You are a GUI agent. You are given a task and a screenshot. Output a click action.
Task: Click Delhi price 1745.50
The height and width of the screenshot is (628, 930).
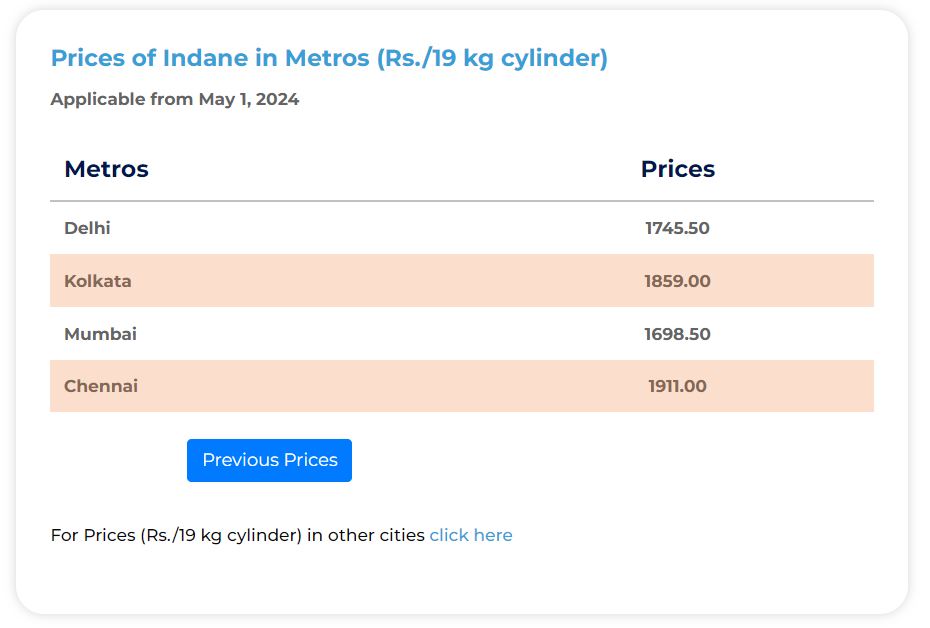point(677,228)
